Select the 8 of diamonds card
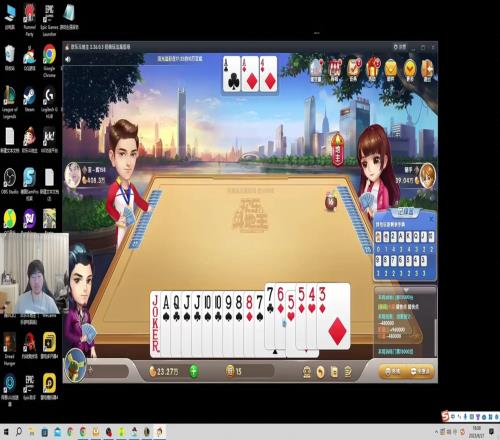Image resolution: width=500 pixels, height=440 pixels. coord(249,324)
